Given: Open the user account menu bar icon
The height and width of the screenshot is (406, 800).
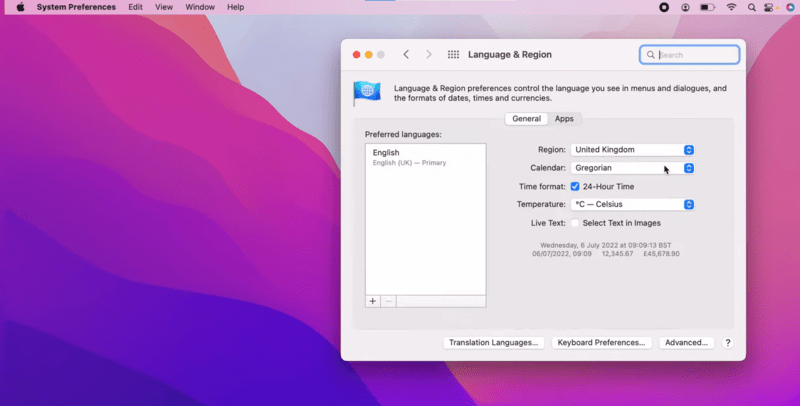Looking at the screenshot, I should [685, 7].
